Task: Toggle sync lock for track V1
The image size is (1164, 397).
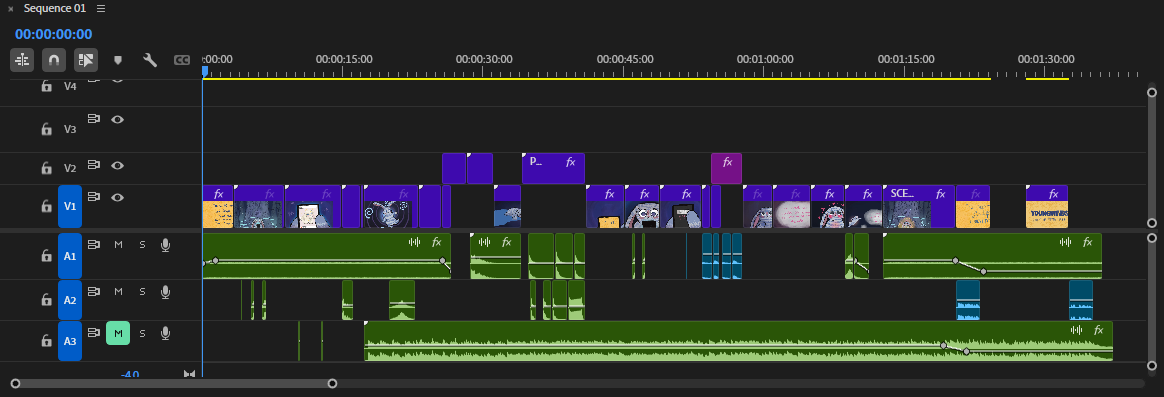Action: coord(94,197)
